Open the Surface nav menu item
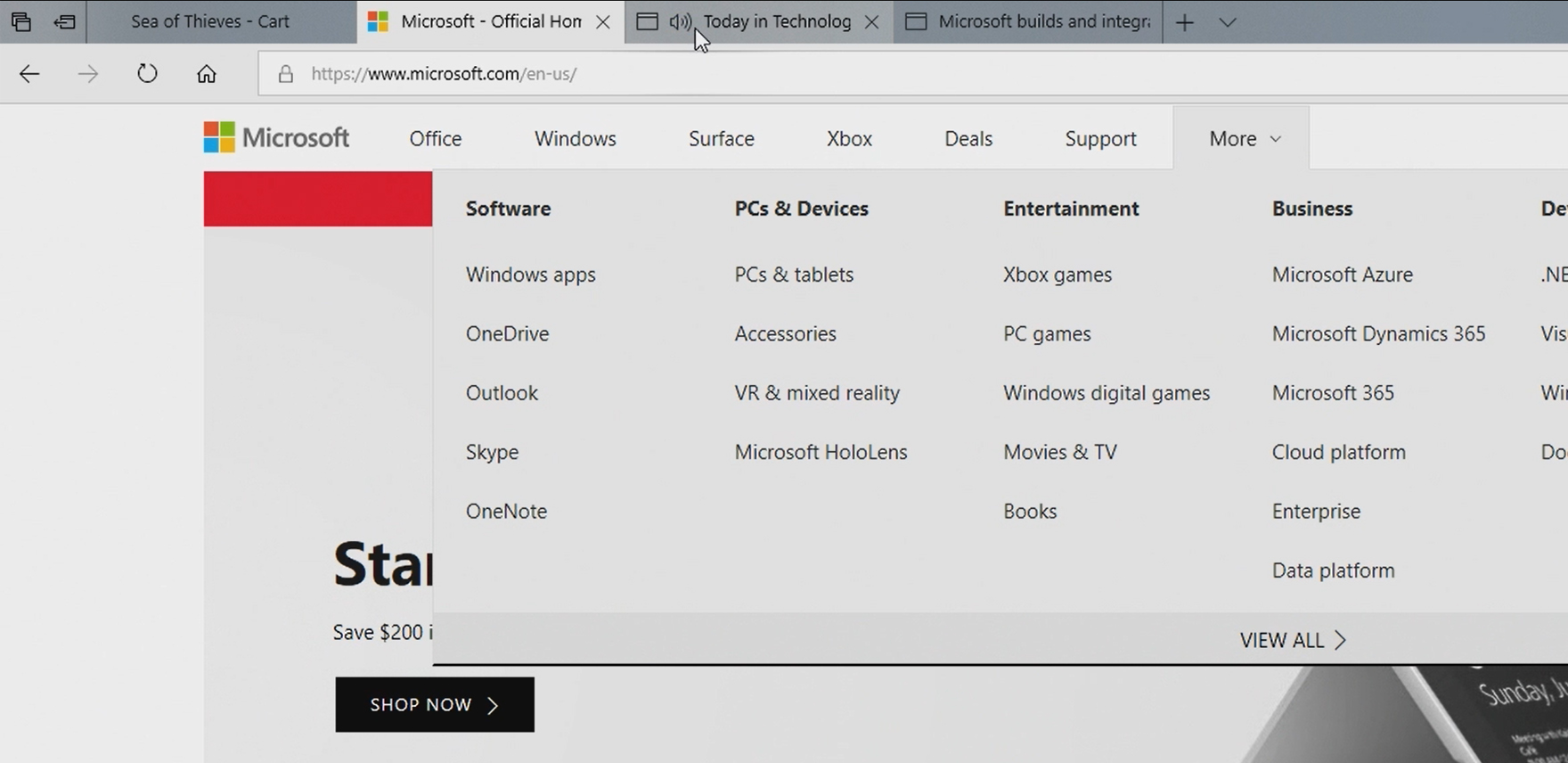This screenshot has height=763, width=1568. pyautogui.click(x=722, y=138)
